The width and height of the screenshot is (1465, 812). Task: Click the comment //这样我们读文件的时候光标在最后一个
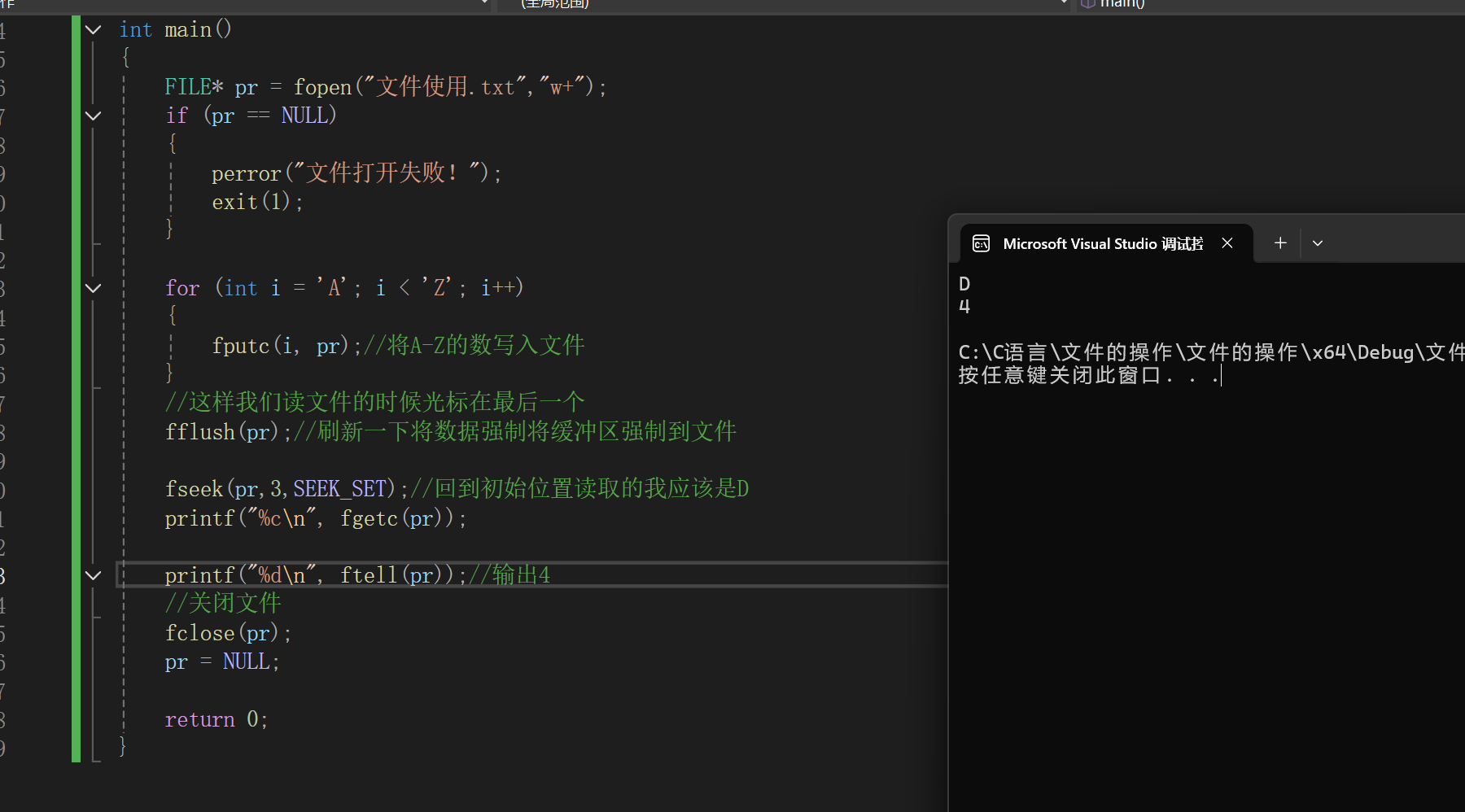(x=374, y=402)
